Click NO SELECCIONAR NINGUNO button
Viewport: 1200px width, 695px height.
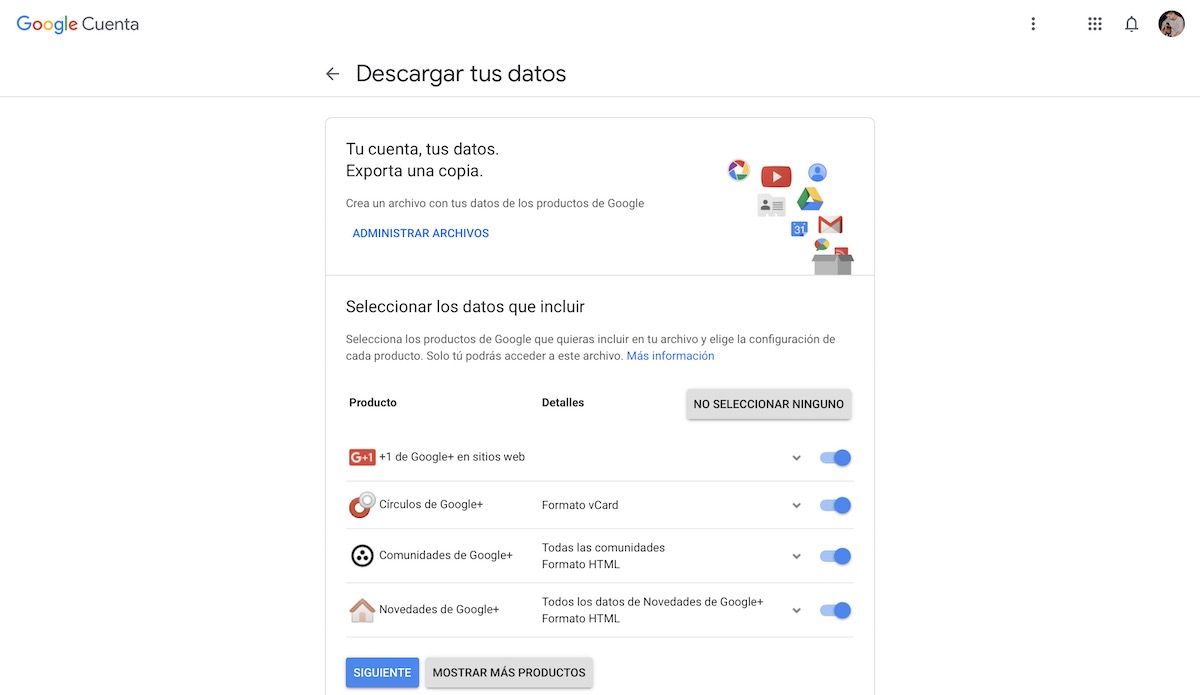pyautogui.click(x=768, y=404)
